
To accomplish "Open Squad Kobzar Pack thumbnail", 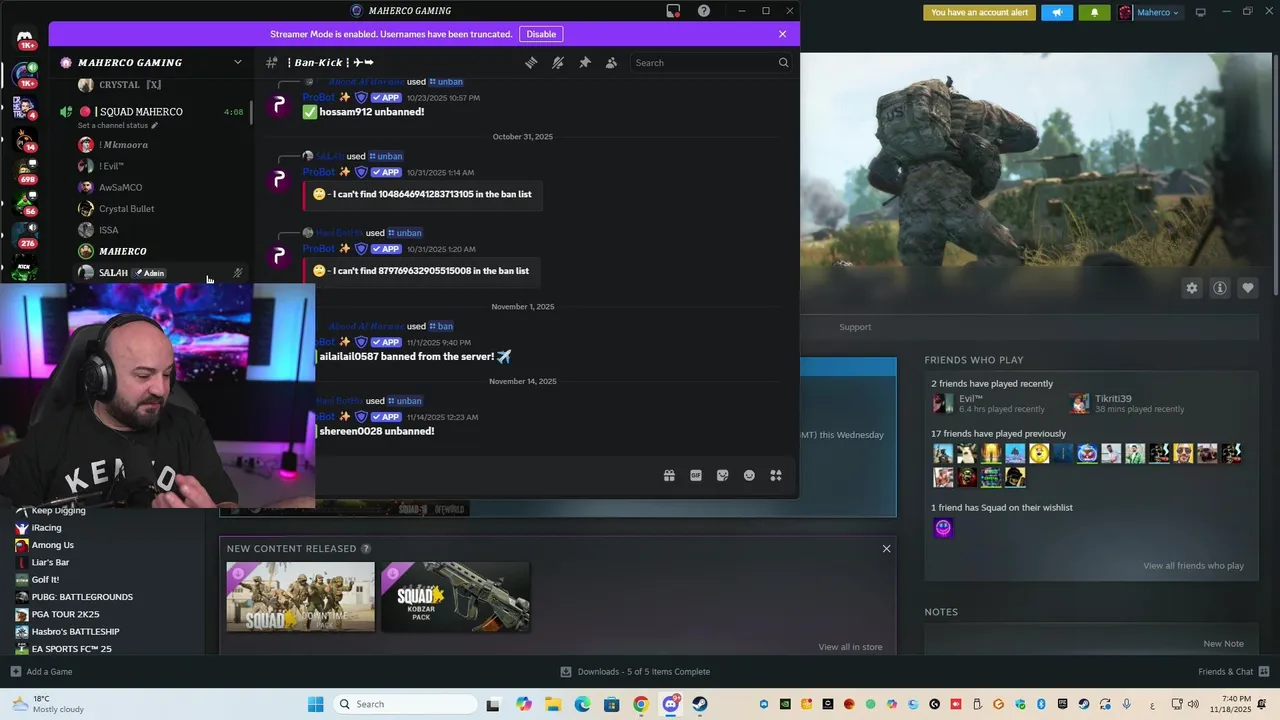I will (x=455, y=597).
